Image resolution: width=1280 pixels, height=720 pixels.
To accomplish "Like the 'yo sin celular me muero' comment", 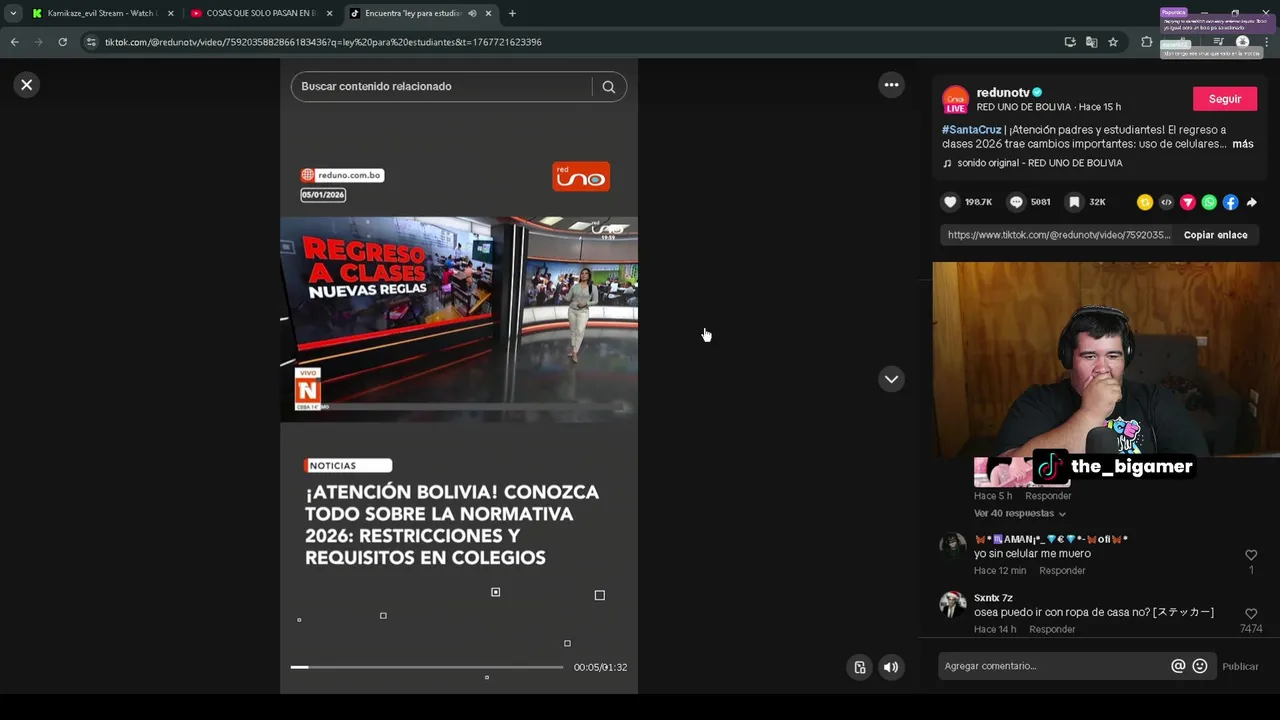I will (x=1251, y=555).
